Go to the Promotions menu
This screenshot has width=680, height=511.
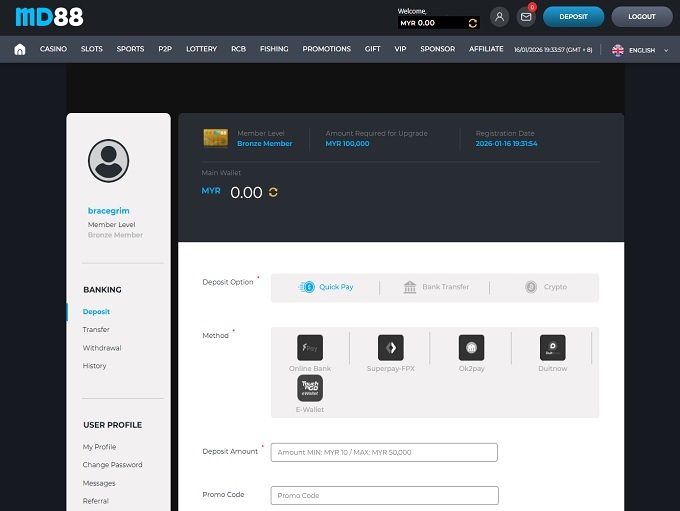[x=326, y=49]
